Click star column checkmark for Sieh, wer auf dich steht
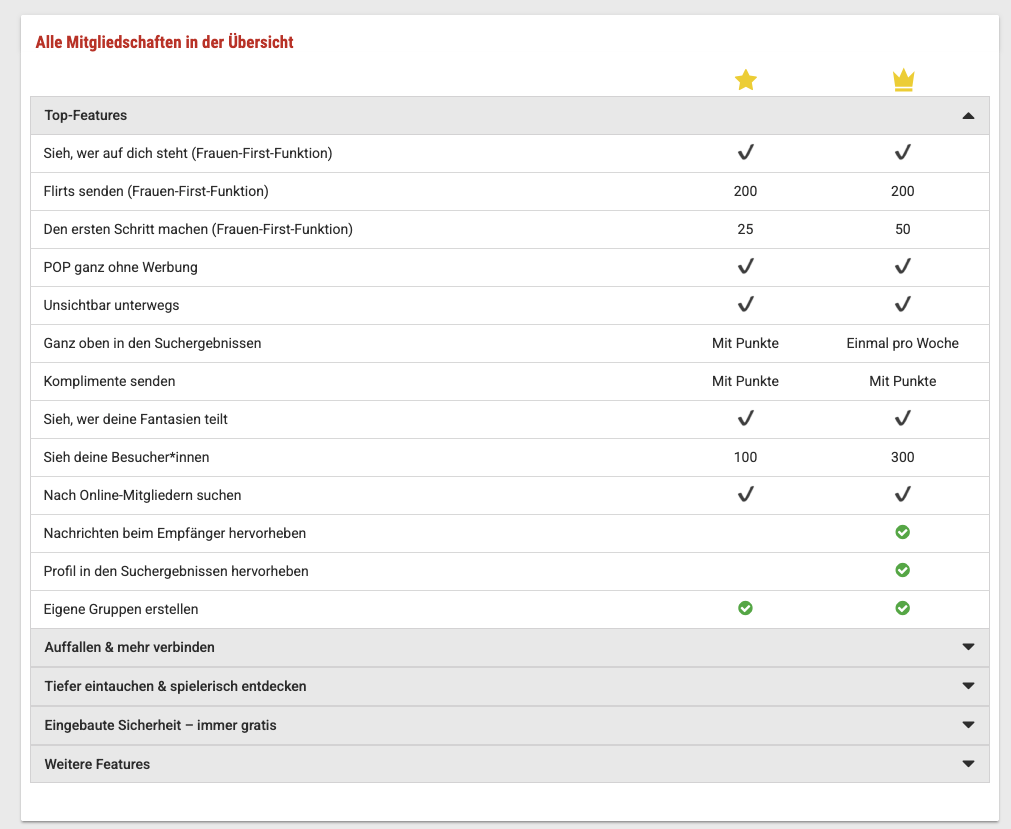The width and height of the screenshot is (1011, 829). pos(745,153)
